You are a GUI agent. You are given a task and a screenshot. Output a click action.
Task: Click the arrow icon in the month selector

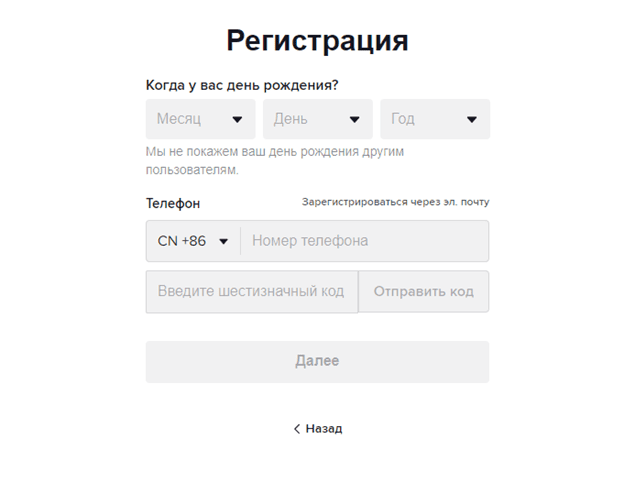(237, 119)
